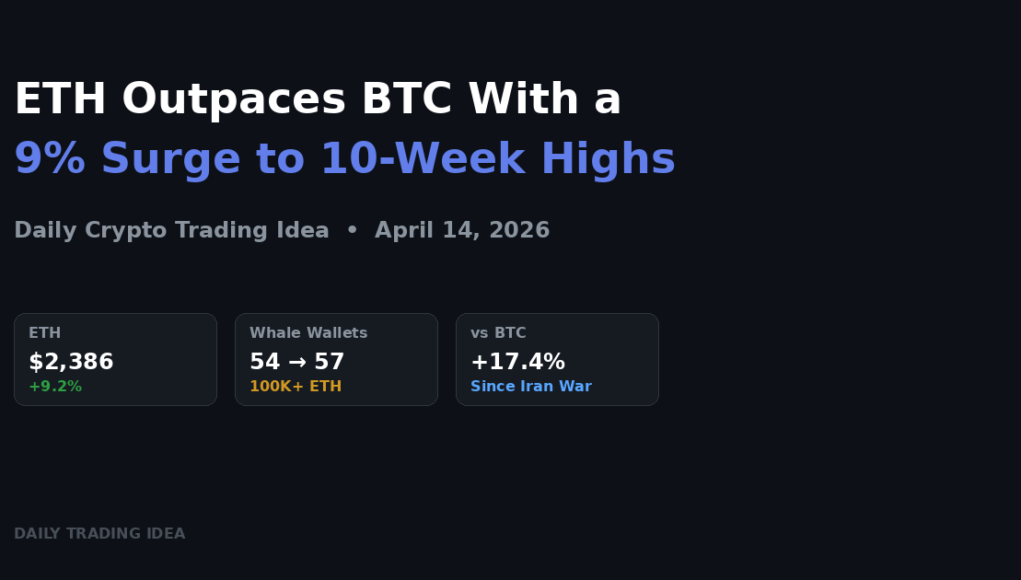Click the bullet separator before the date

(352, 230)
